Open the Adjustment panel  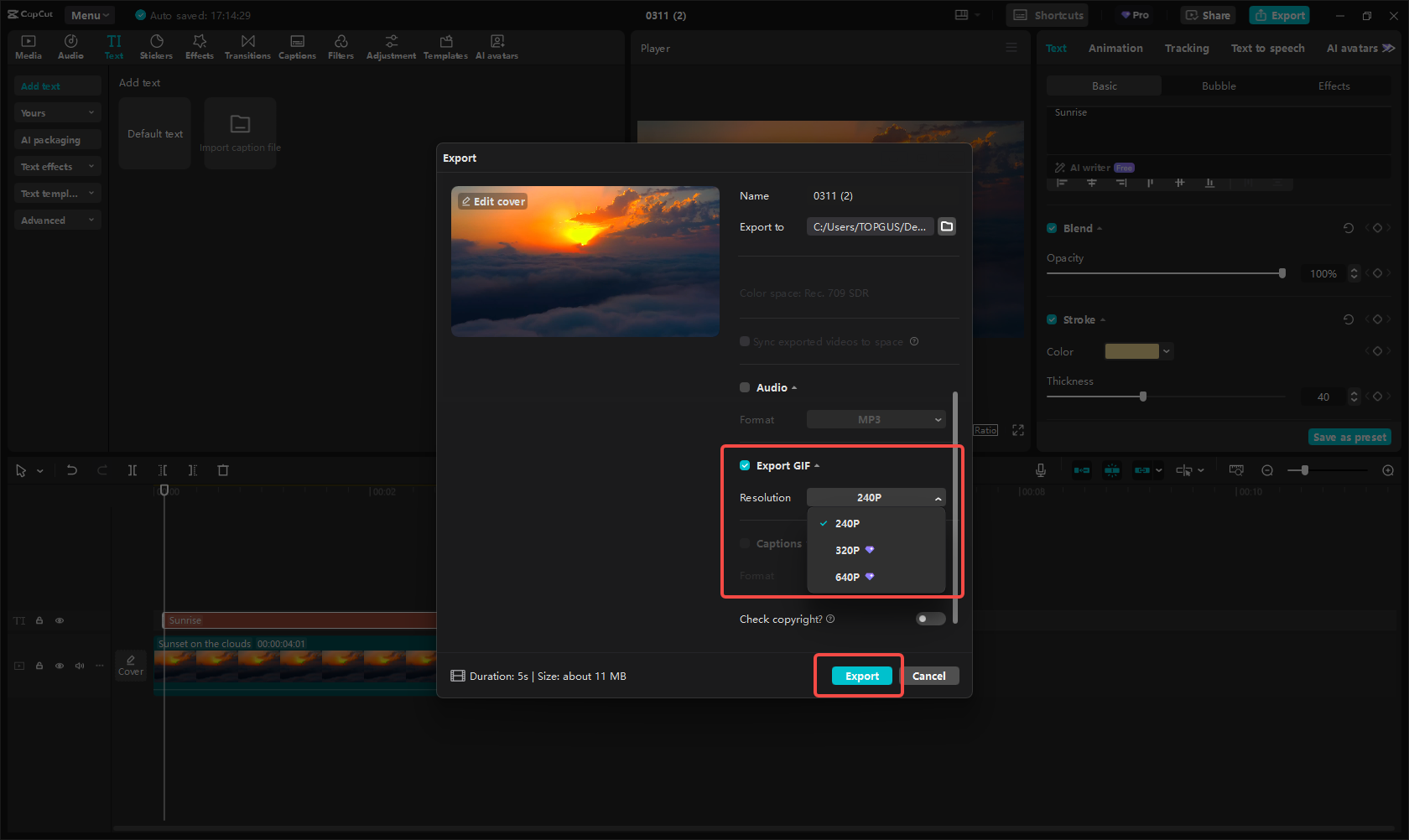[391, 46]
